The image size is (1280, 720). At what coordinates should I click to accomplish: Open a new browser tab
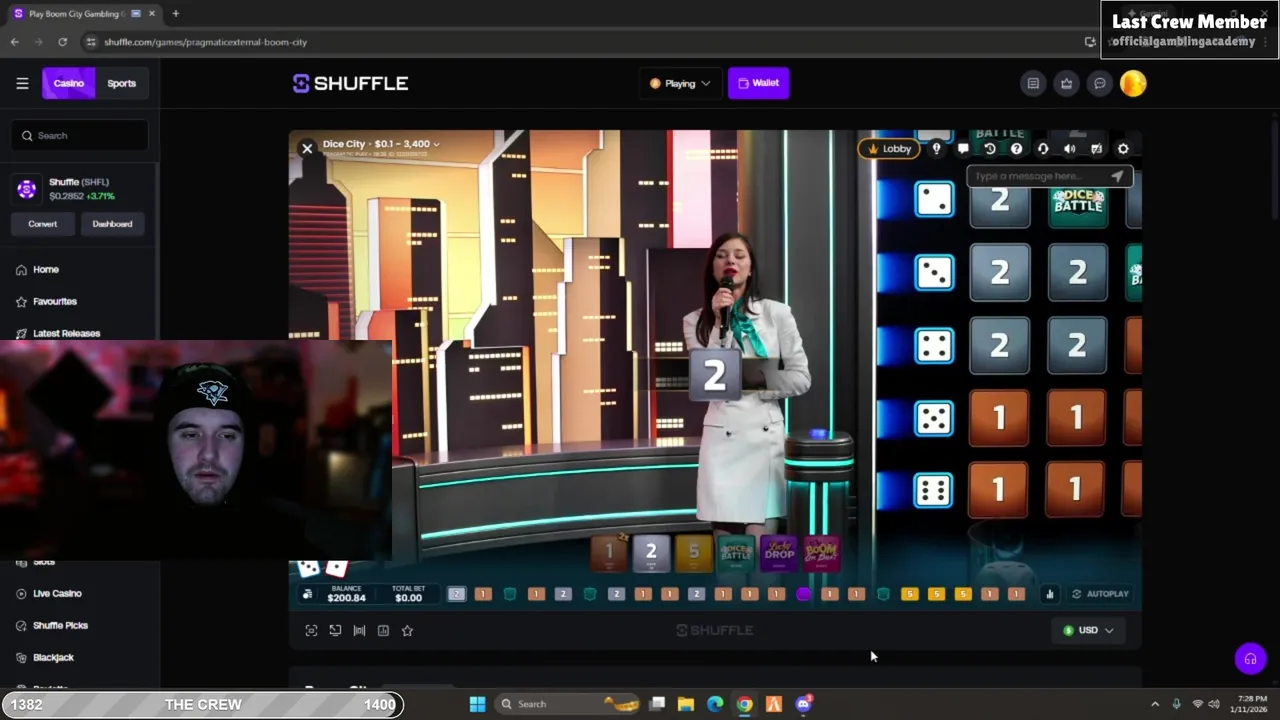[175, 14]
